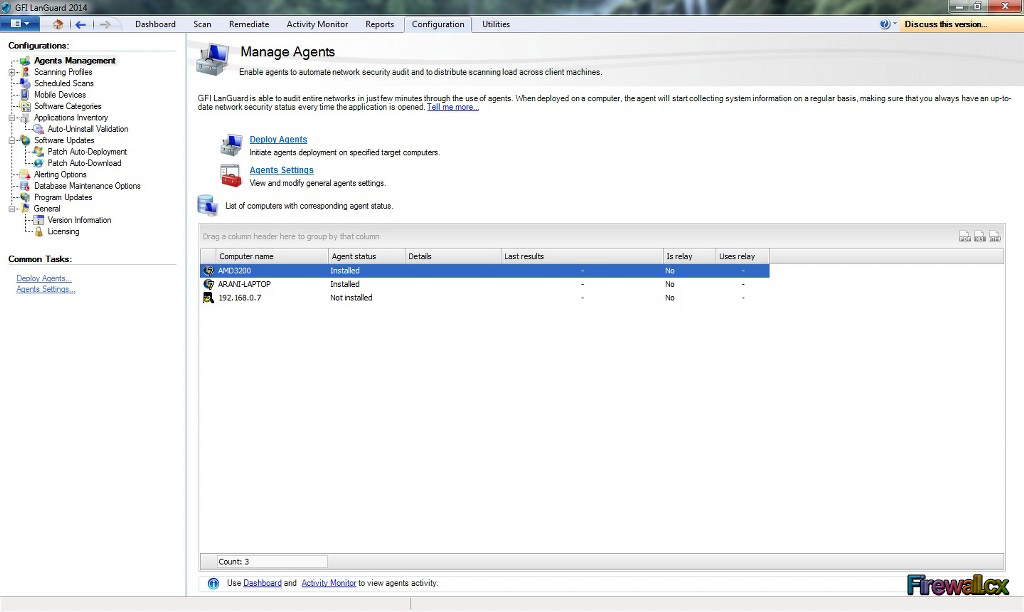This screenshot has width=1024, height=612.
Task: Click the Alerting Options icon
Action: [x=25, y=174]
